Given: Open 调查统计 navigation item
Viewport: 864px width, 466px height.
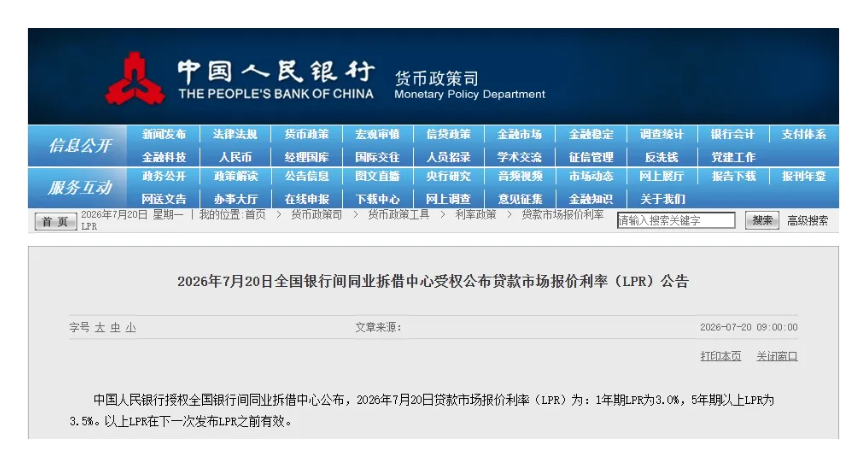Looking at the screenshot, I should pos(661,134).
